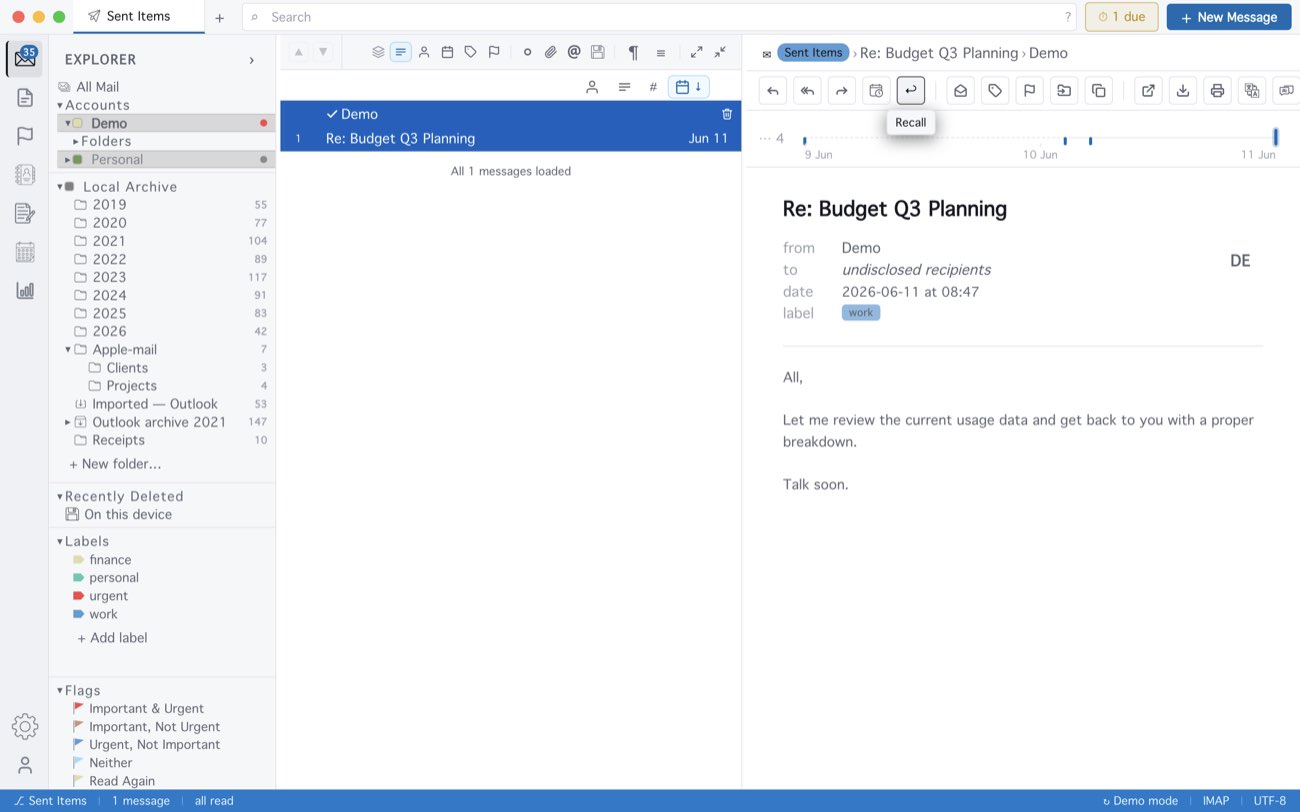Image resolution: width=1300 pixels, height=812 pixels.
Task: Click the Search input field
Action: tap(660, 17)
